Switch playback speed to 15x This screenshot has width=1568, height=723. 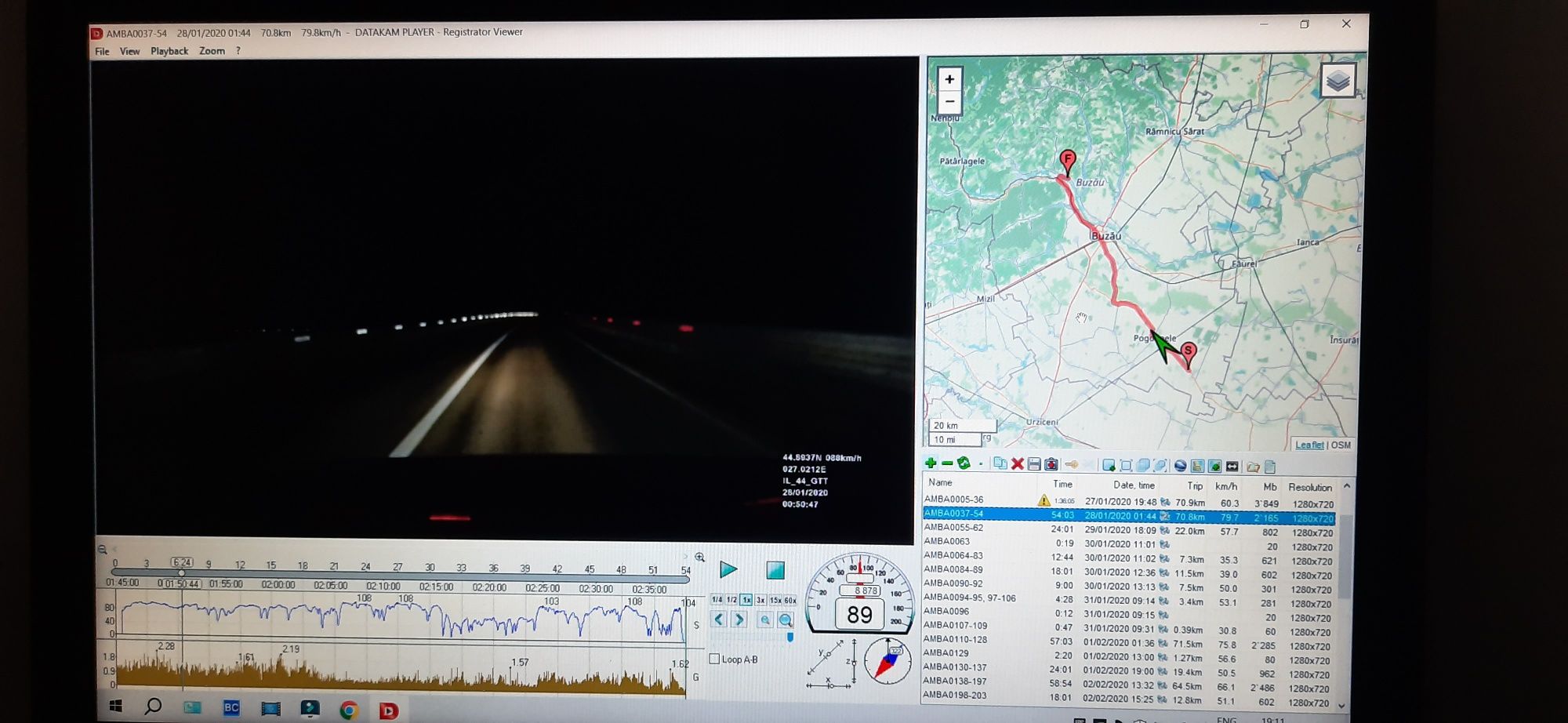point(775,600)
